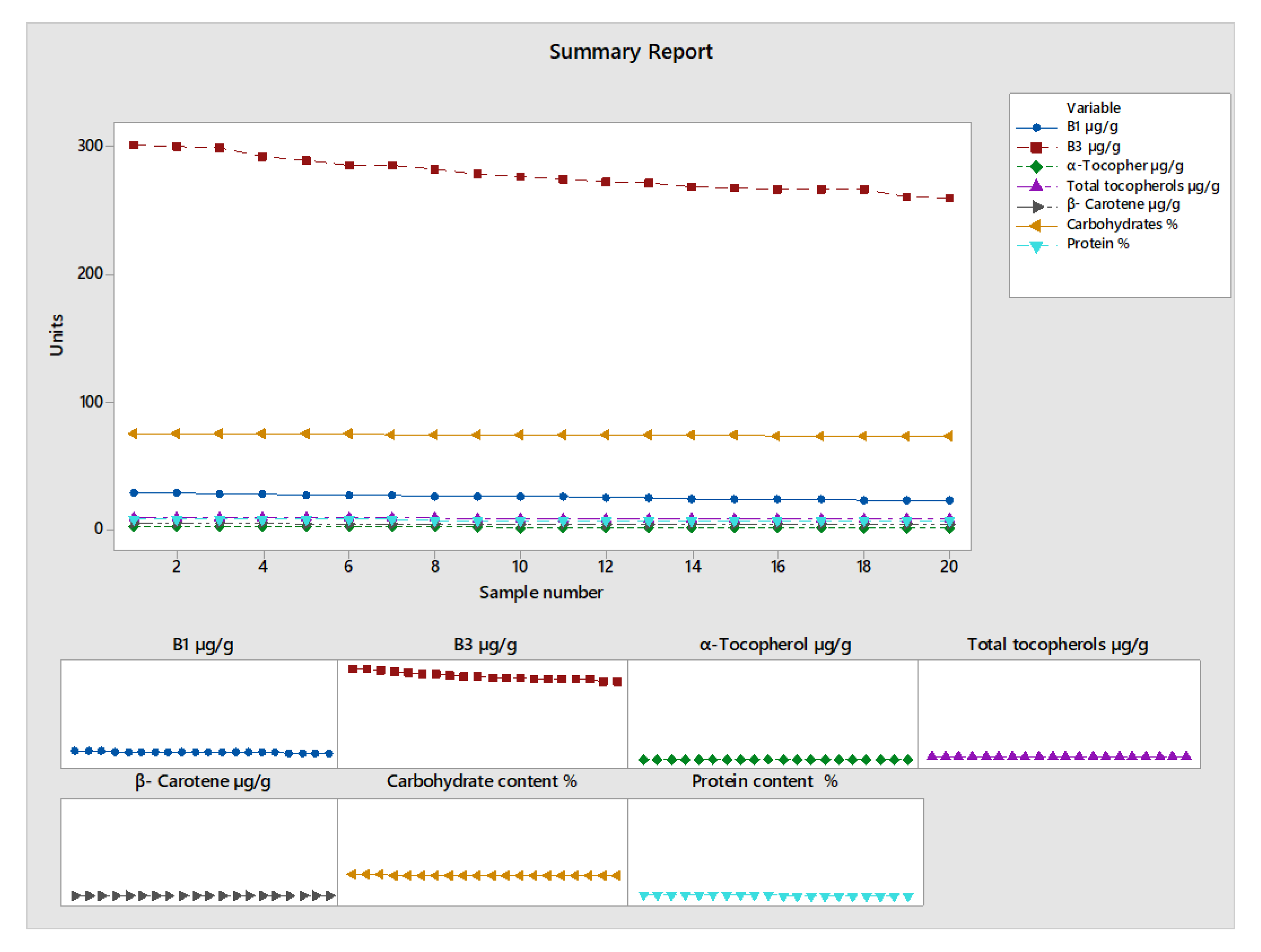Screen dimensions: 1261x952
Task: Select the β-Carotene µg/g mini chart
Action: [x=199, y=852]
